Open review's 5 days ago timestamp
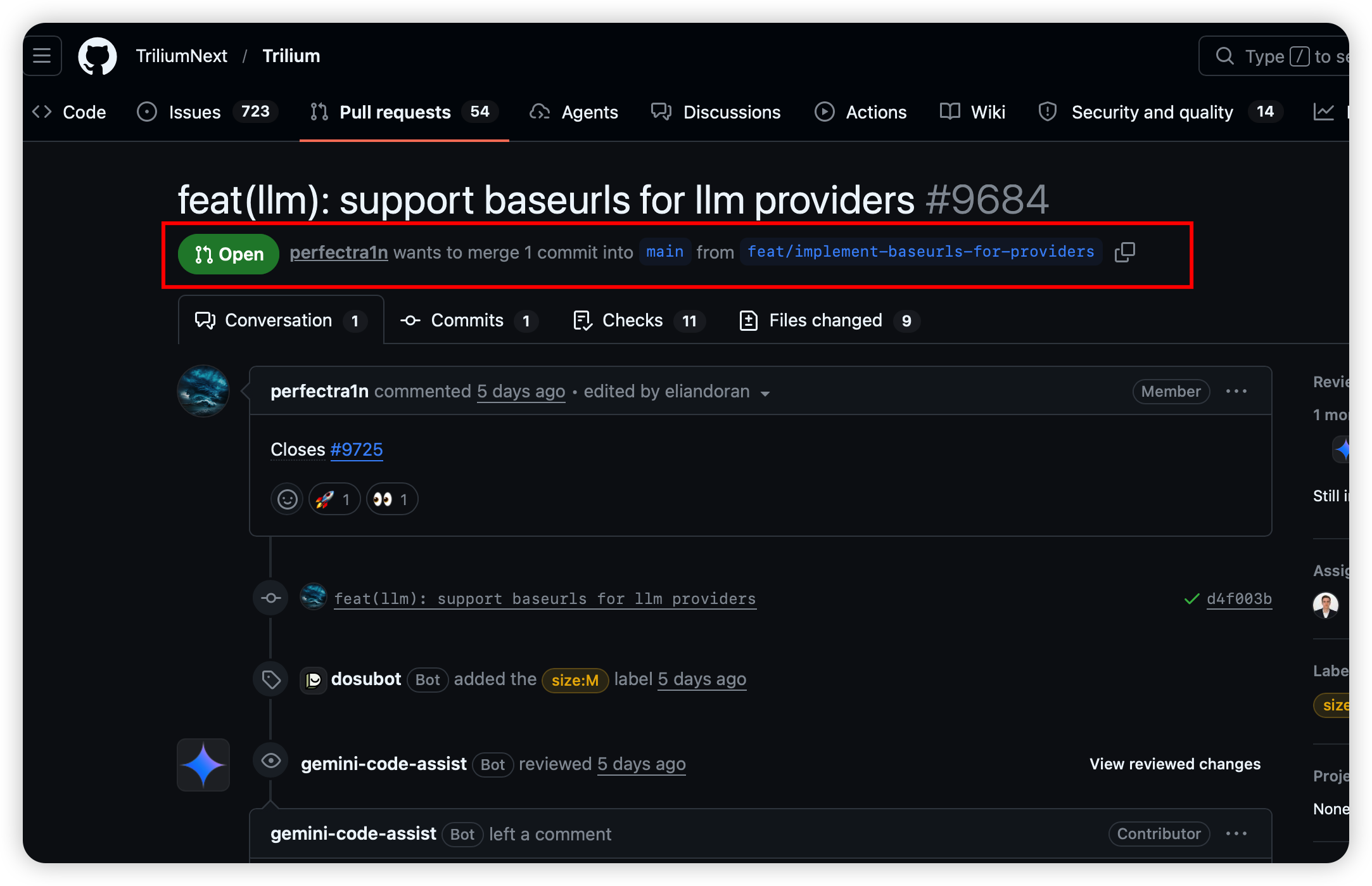The width and height of the screenshot is (1372, 886). (x=642, y=764)
